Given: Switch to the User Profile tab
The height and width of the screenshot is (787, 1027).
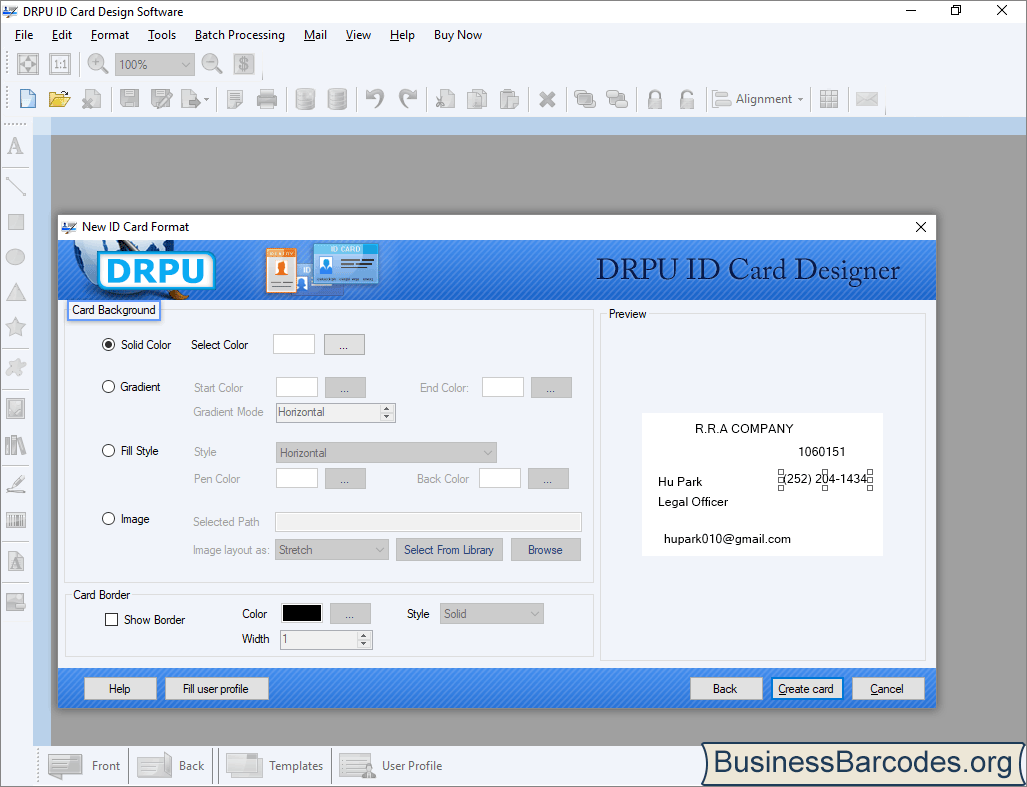Looking at the screenshot, I should [390, 765].
